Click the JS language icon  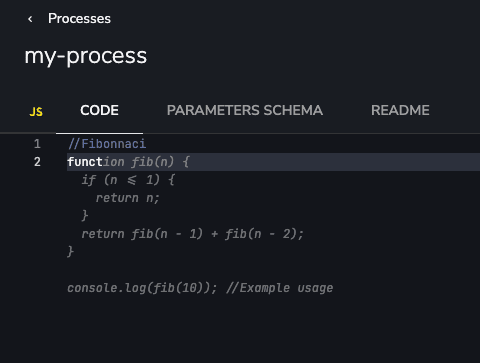36,112
